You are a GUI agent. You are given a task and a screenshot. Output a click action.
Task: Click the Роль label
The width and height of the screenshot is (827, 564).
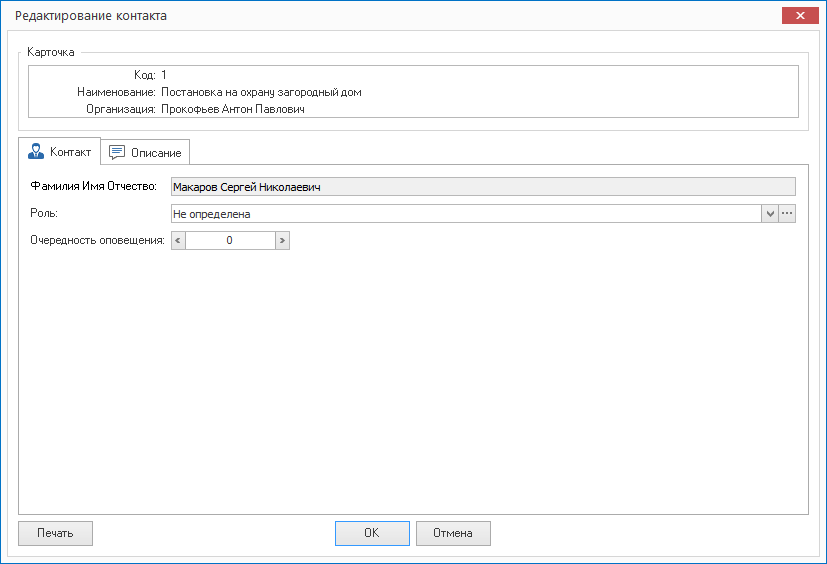click(44, 213)
